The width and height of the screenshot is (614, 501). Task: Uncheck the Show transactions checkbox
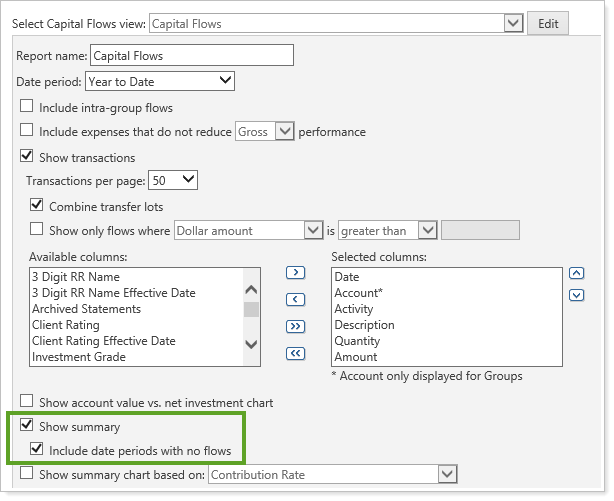(27, 156)
